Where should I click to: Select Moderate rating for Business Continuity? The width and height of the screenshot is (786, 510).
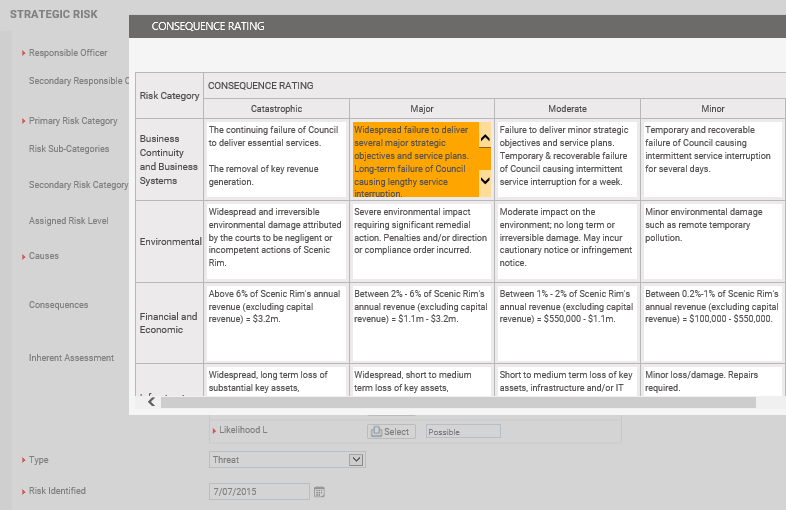click(x=567, y=159)
